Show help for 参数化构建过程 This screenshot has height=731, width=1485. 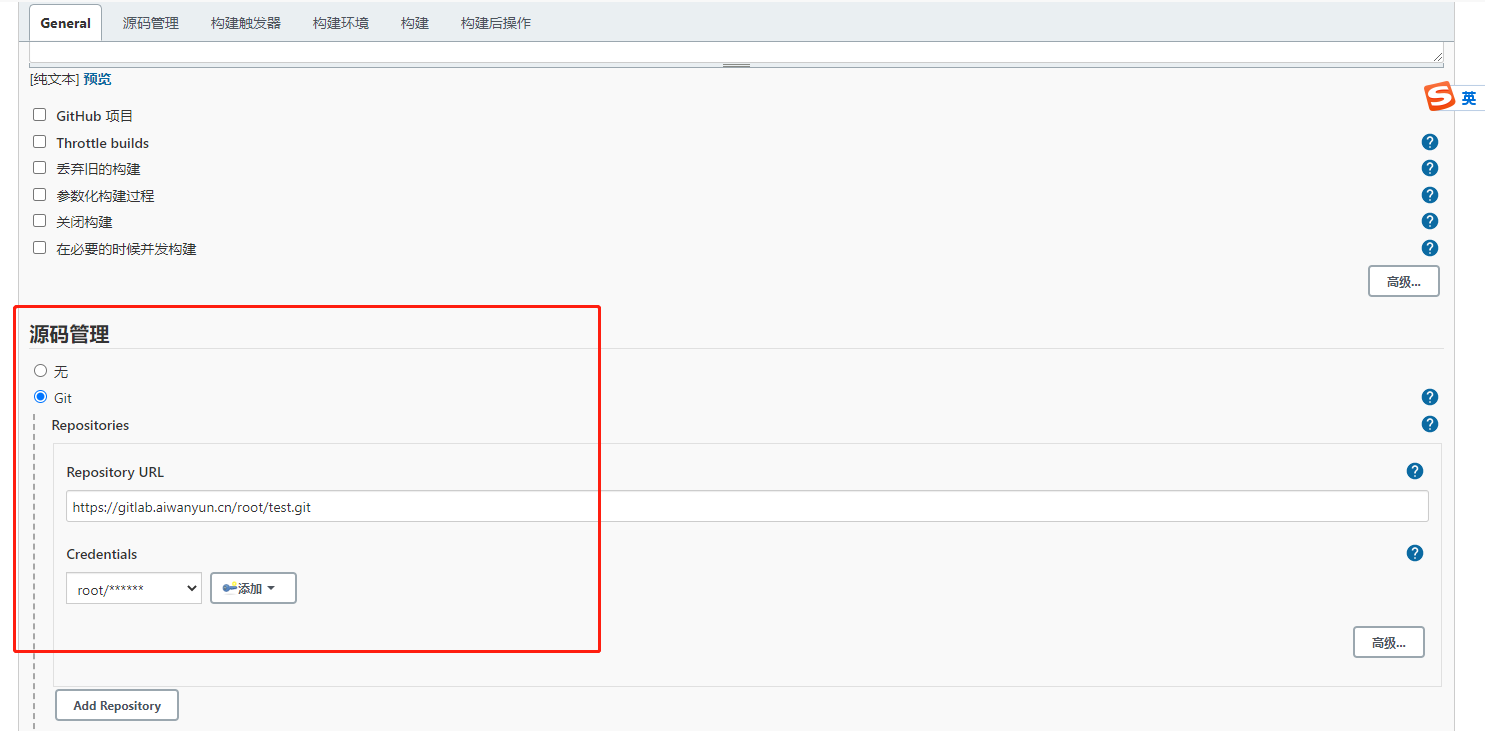[x=1430, y=195]
